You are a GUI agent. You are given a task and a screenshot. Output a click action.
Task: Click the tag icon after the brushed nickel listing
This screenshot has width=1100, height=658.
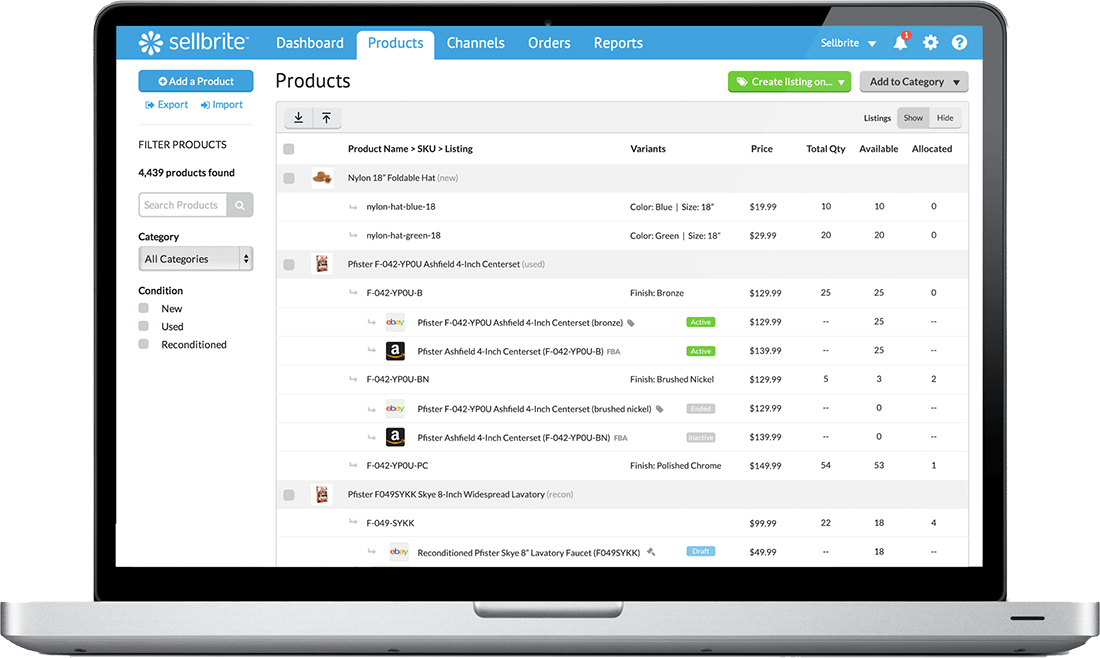coord(659,409)
